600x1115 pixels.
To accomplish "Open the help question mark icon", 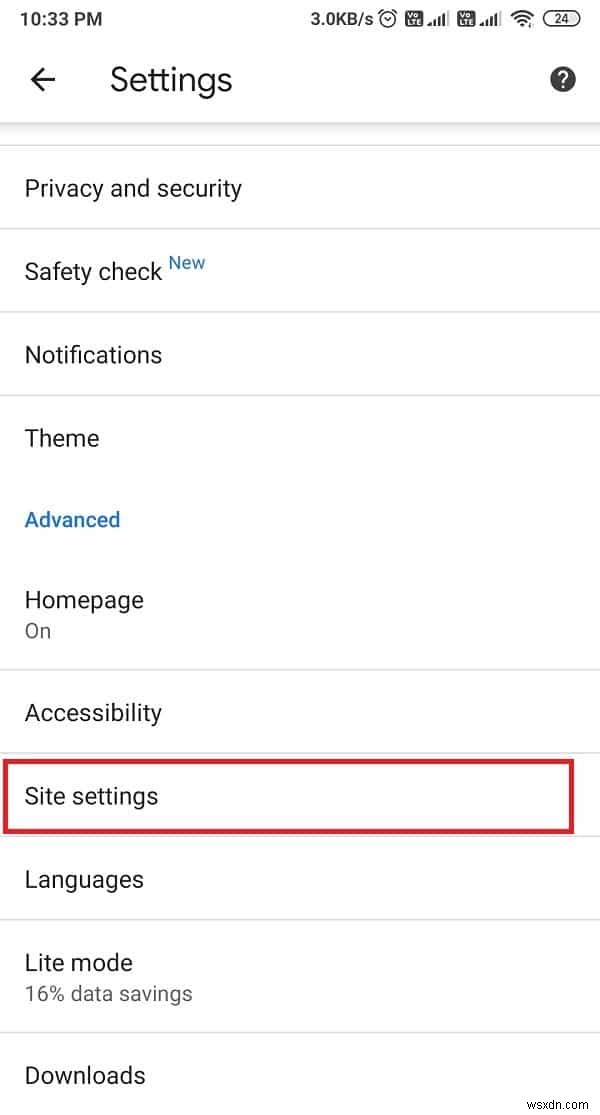I will (x=563, y=80).
